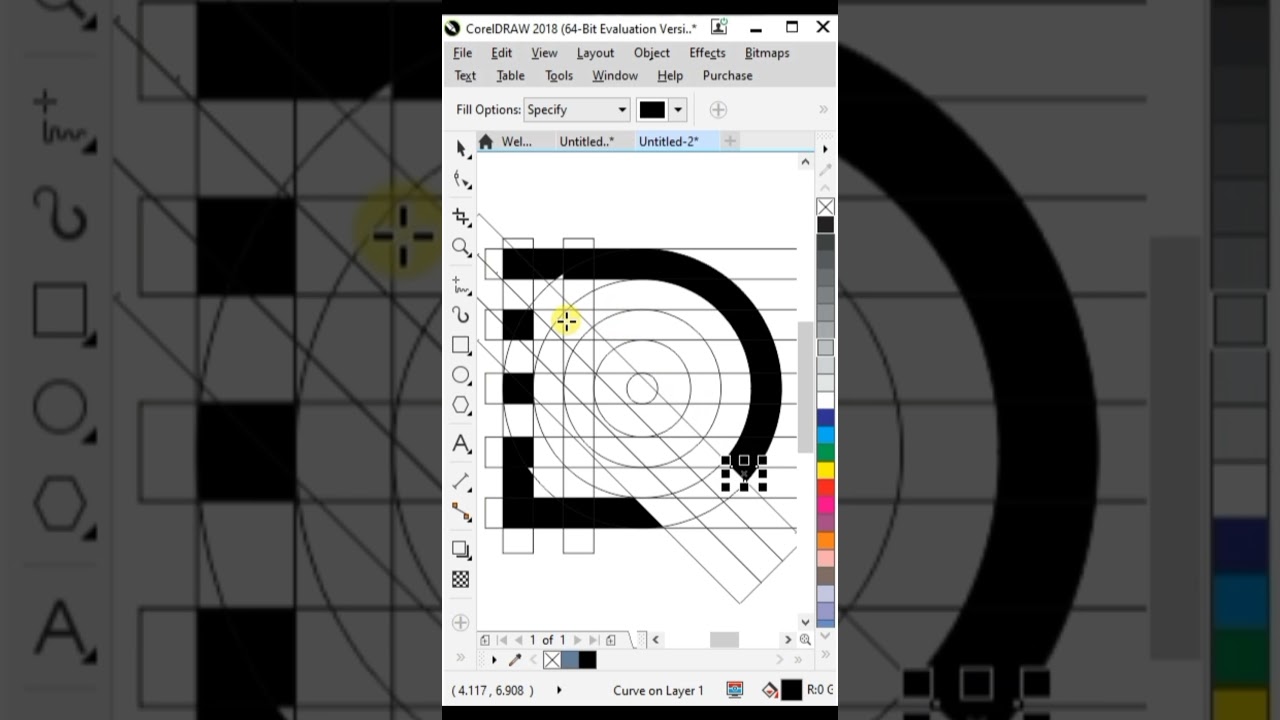
Task: Go to first page arrow
Action: coord(502,640)
